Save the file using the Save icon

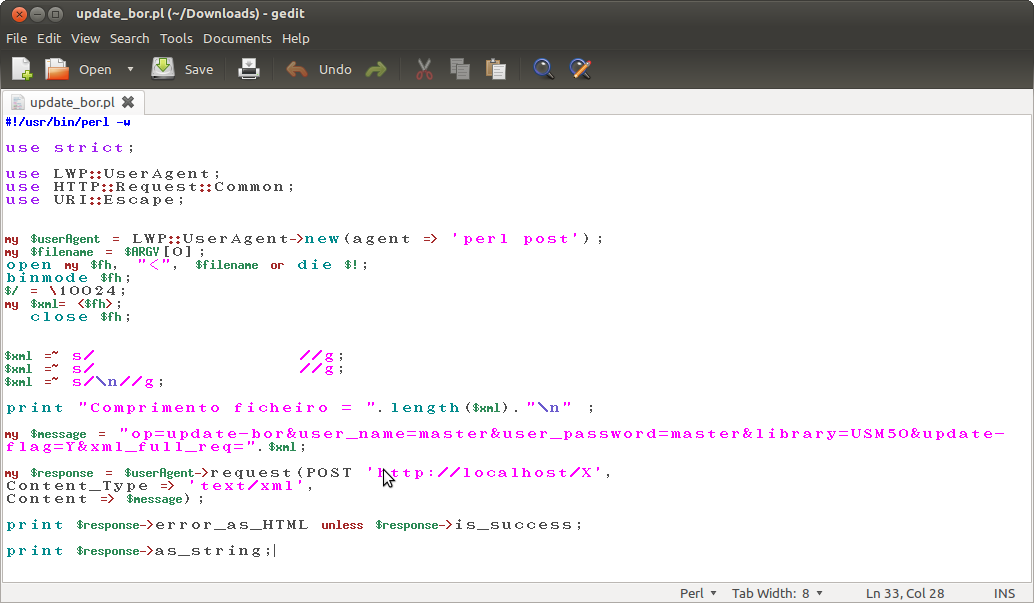(x=163, y=69)
